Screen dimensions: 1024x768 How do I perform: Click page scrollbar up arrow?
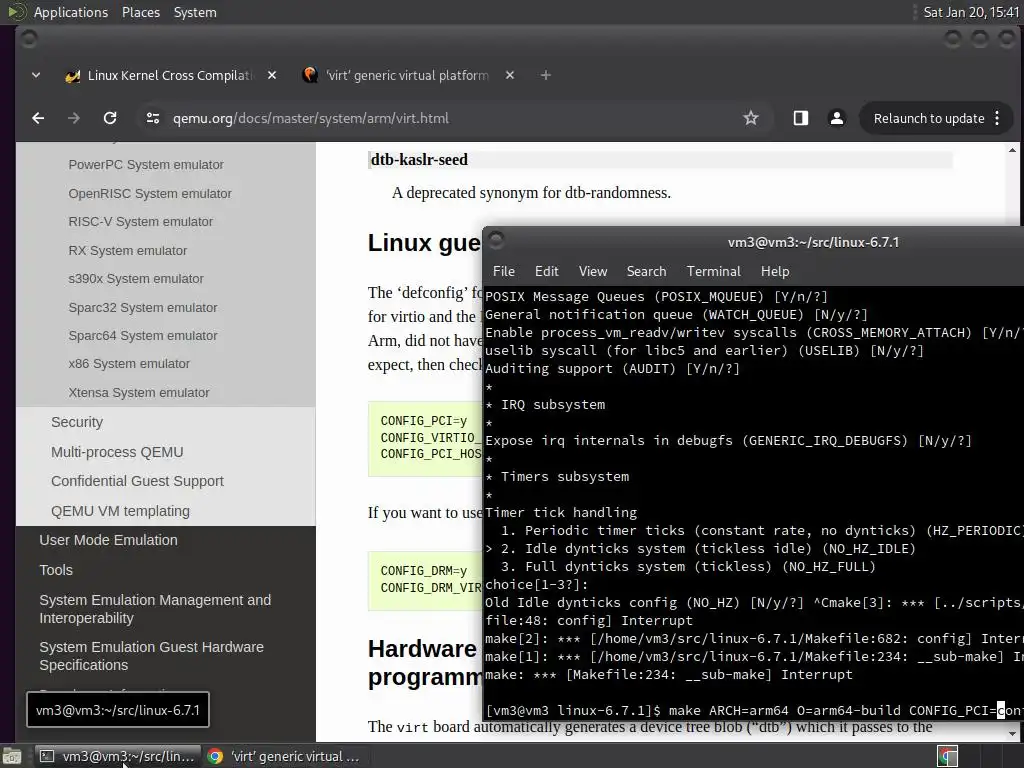1012,151
